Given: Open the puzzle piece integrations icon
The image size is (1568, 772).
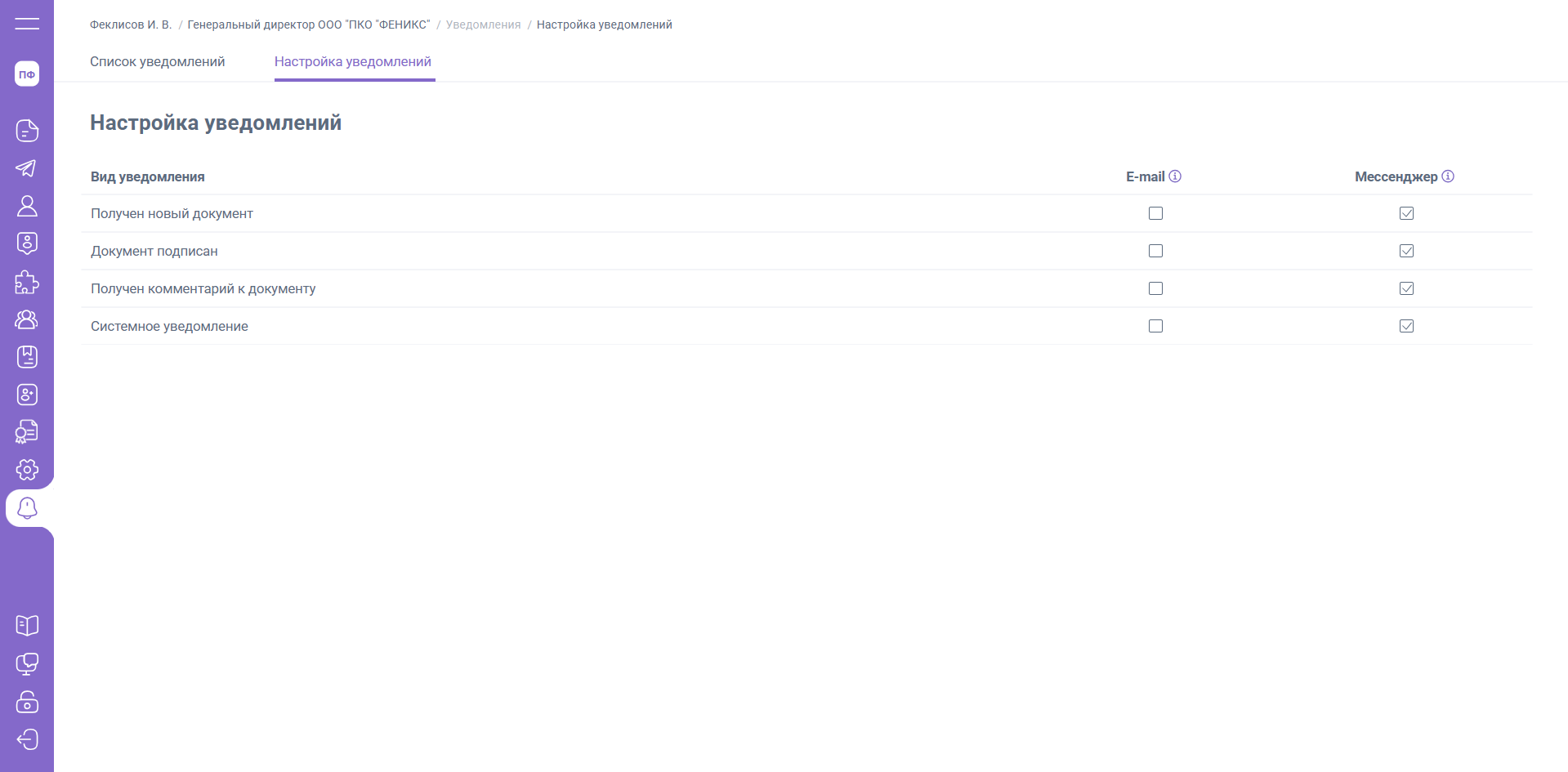Looking at the screenshot, I should [x=27, y=282].
